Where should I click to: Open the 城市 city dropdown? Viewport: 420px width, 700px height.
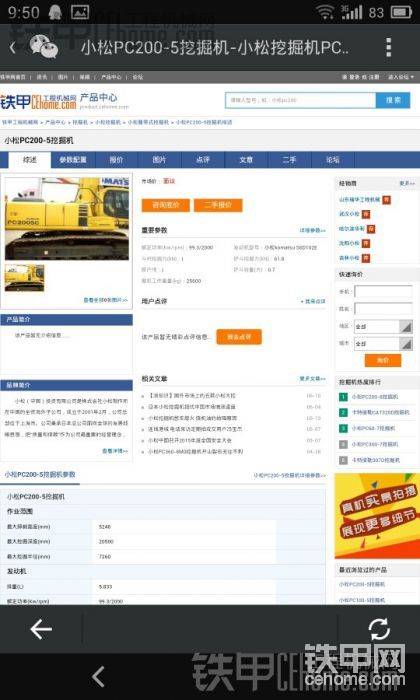click(383, 344)
